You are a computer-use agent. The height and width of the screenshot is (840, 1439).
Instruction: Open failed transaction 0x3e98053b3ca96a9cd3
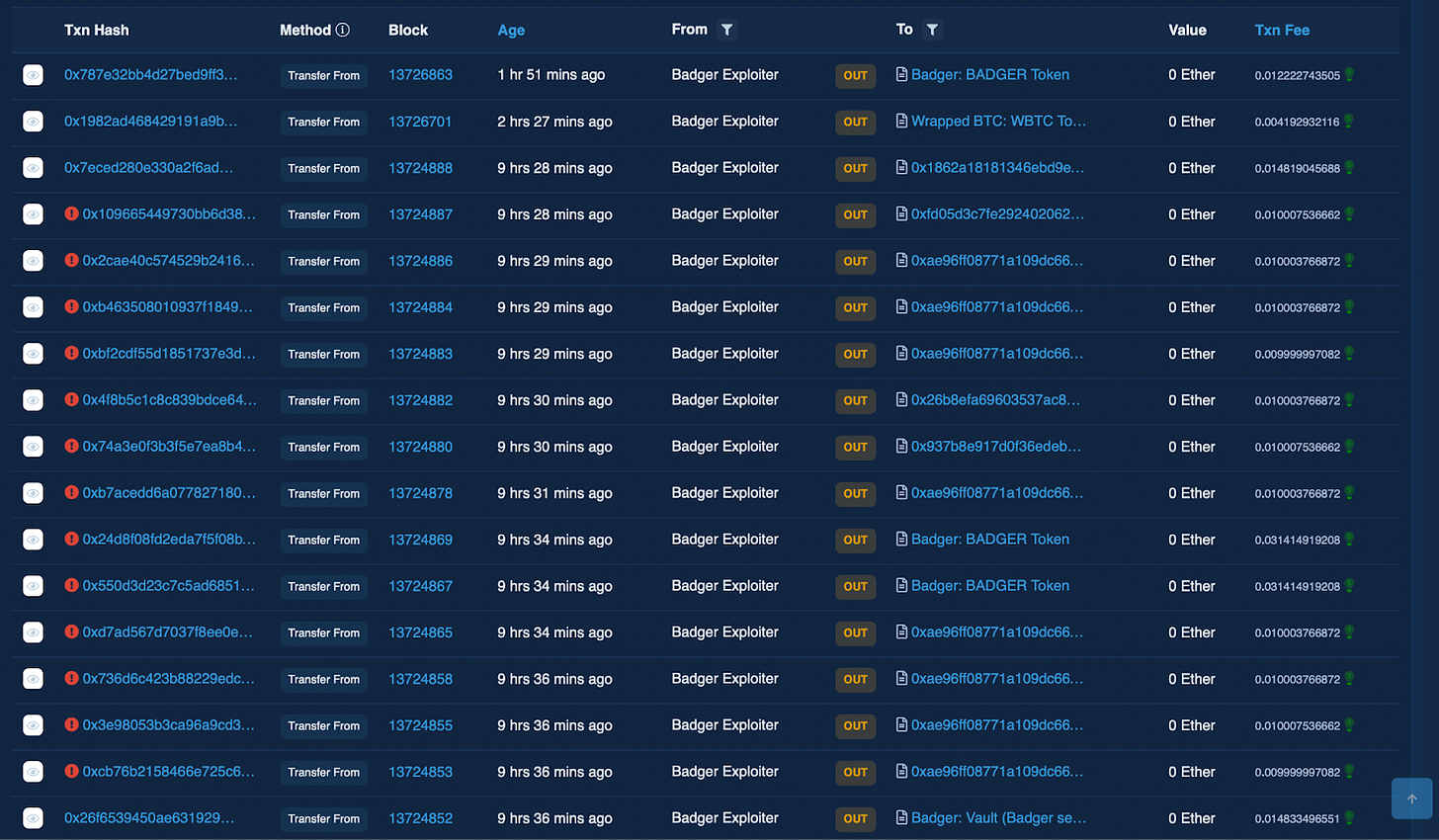168,725
